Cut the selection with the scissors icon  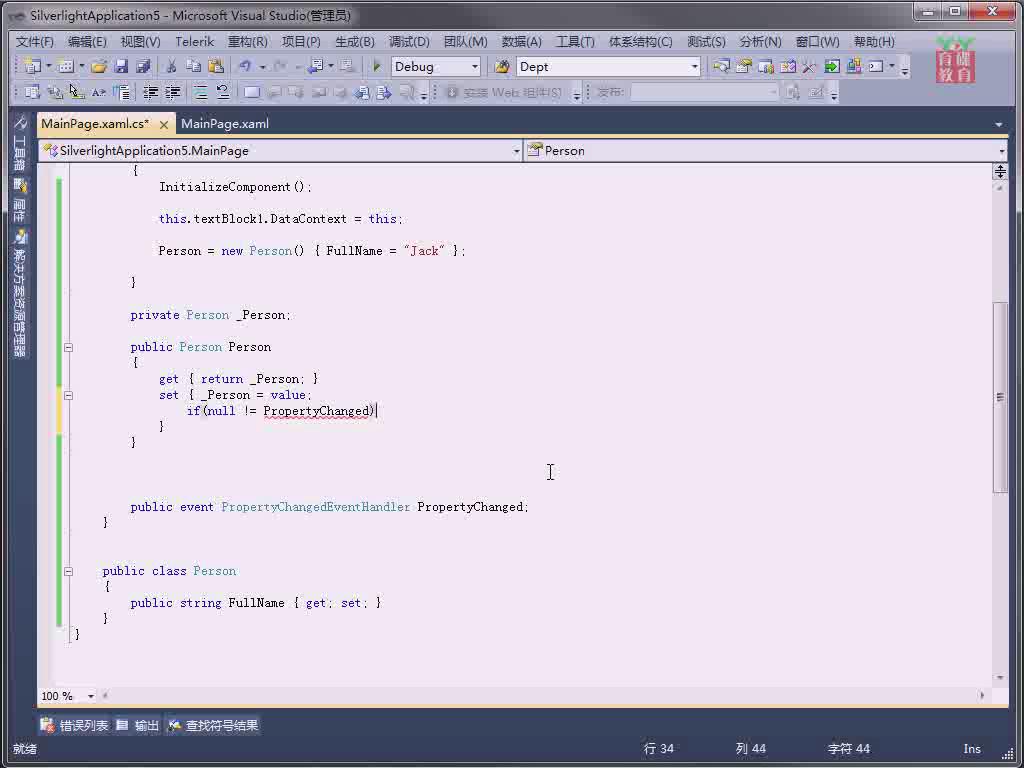[171, 66]
